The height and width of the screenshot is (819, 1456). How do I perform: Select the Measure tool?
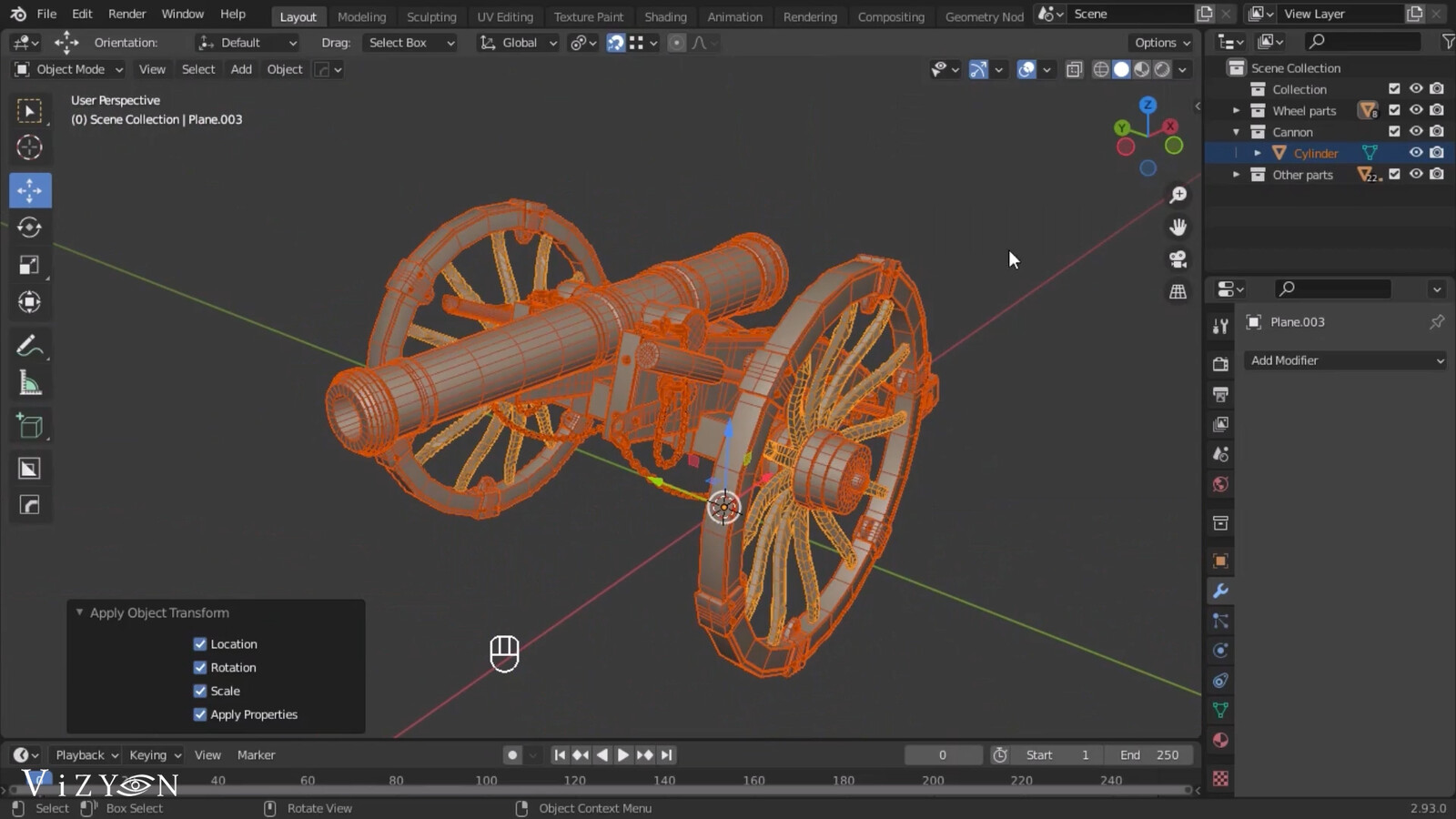point(30,383)
